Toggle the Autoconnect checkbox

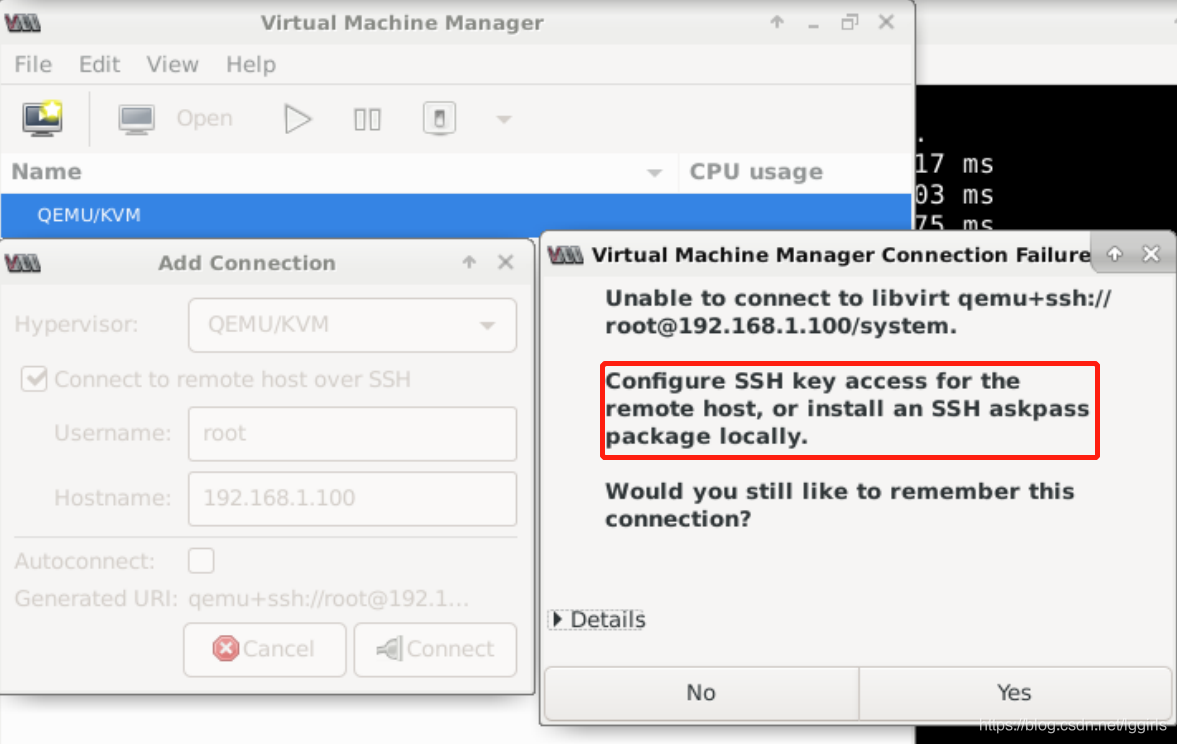200,560
